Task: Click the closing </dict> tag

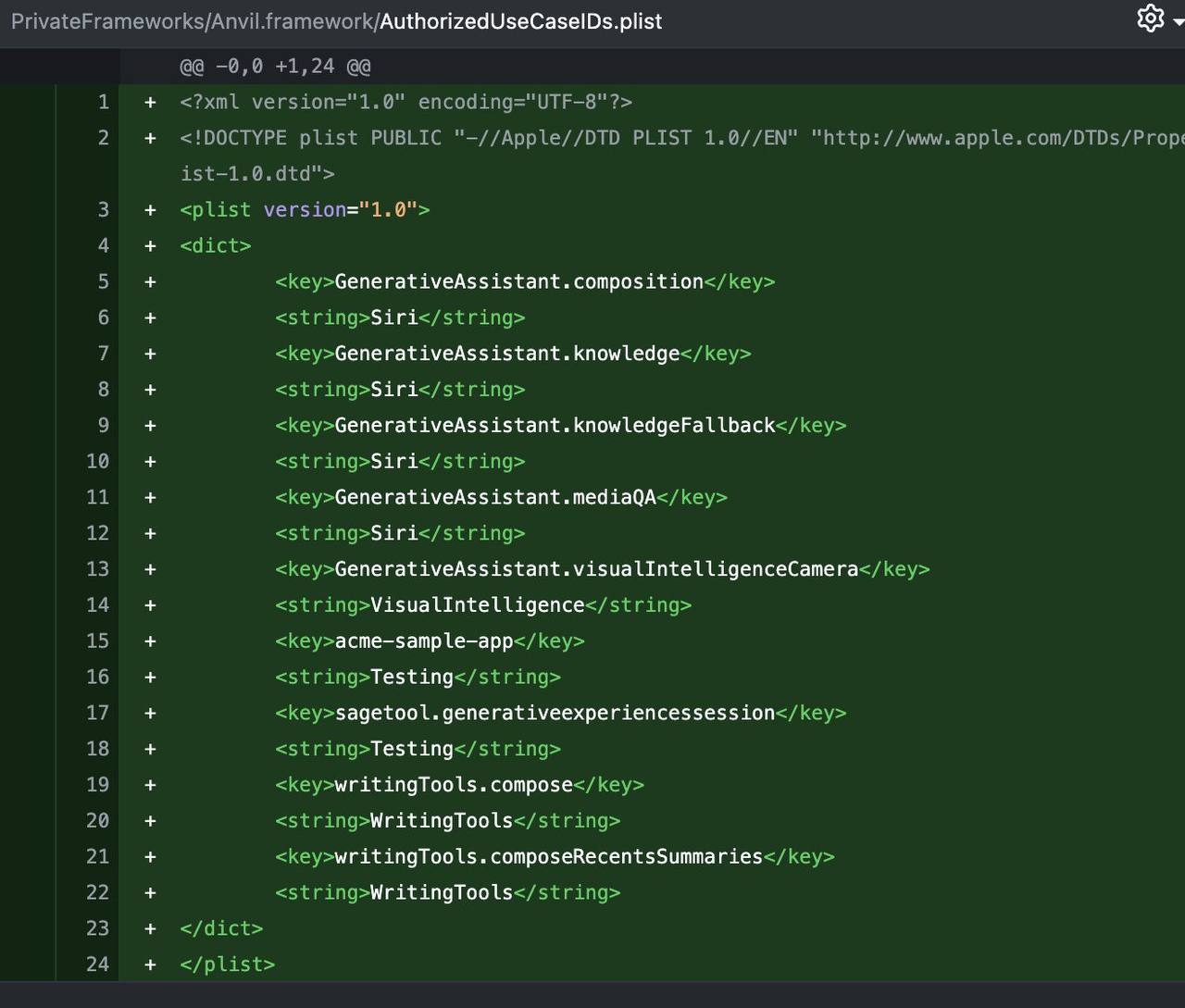Action: tap(221, 928)
